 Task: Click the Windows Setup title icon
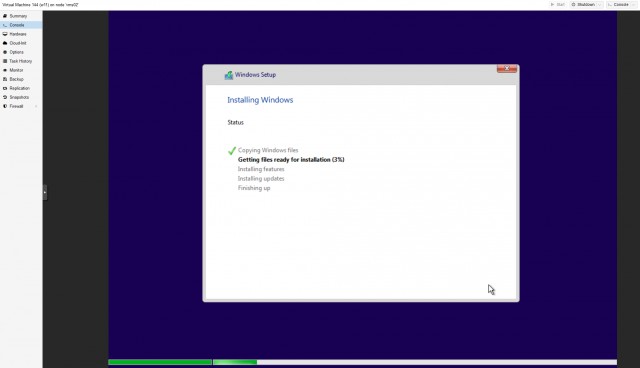[x=229, y=75]
